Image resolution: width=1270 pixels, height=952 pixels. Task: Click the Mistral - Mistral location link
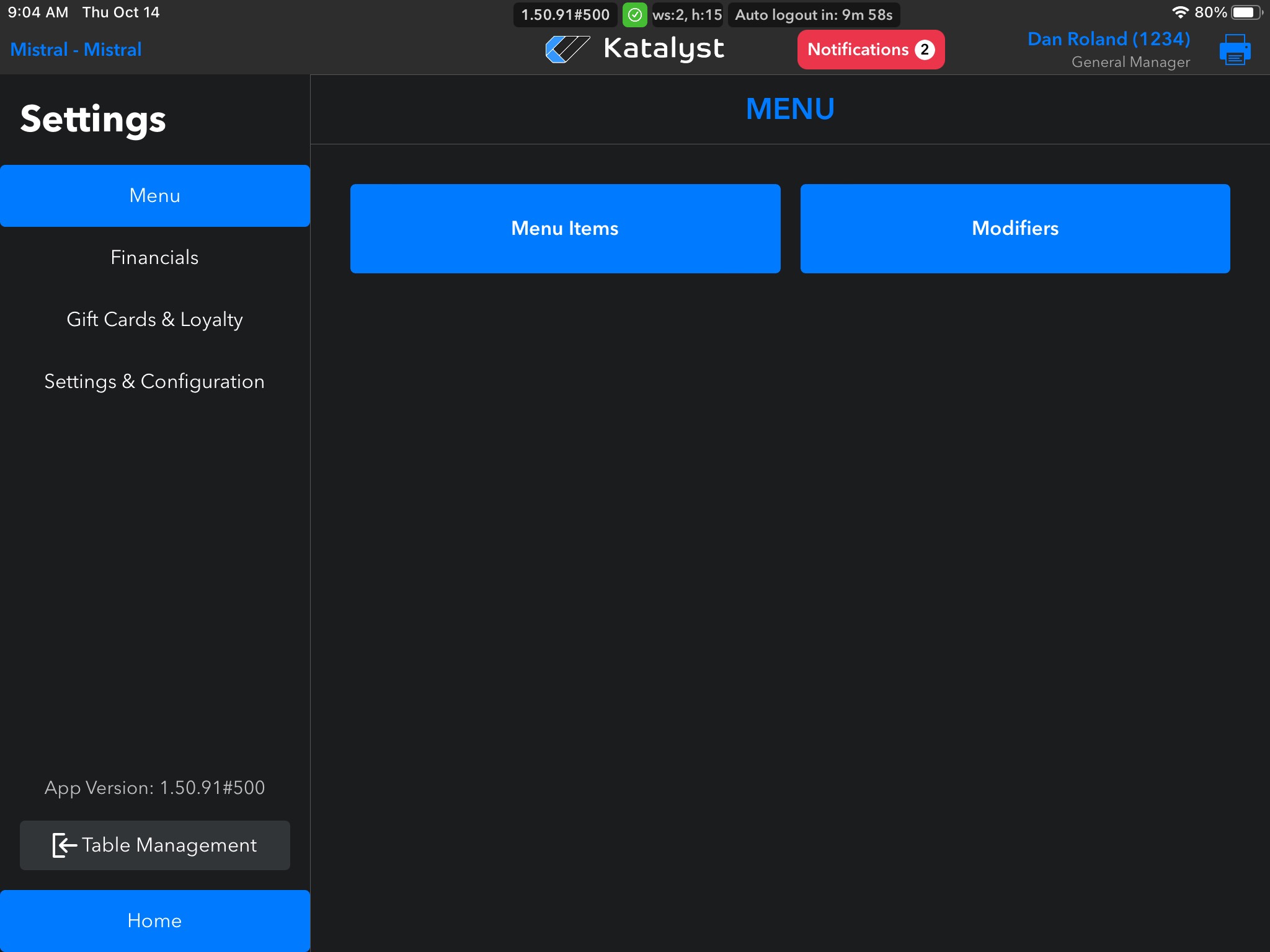[76, 50]
